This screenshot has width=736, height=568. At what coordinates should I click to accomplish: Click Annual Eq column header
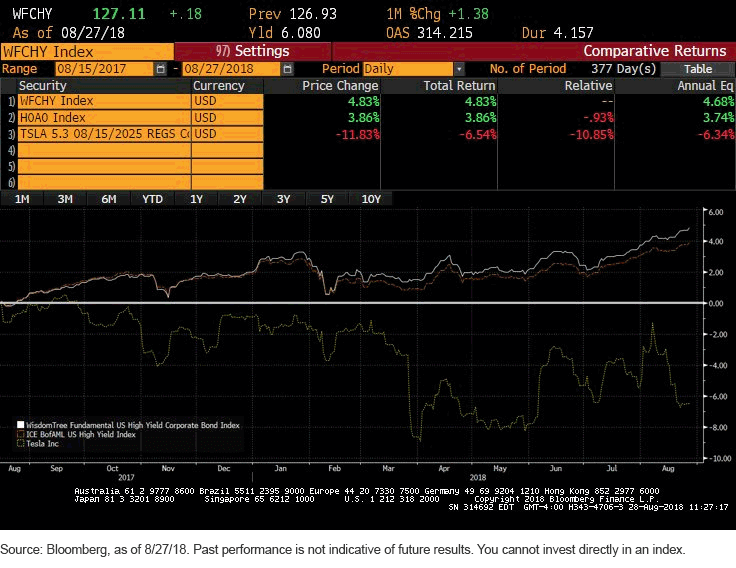tap(705, 85)
